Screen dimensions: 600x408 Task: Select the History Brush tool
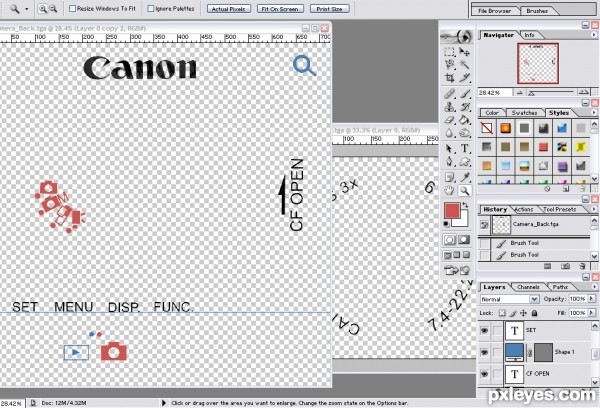(x=464, y=107)
